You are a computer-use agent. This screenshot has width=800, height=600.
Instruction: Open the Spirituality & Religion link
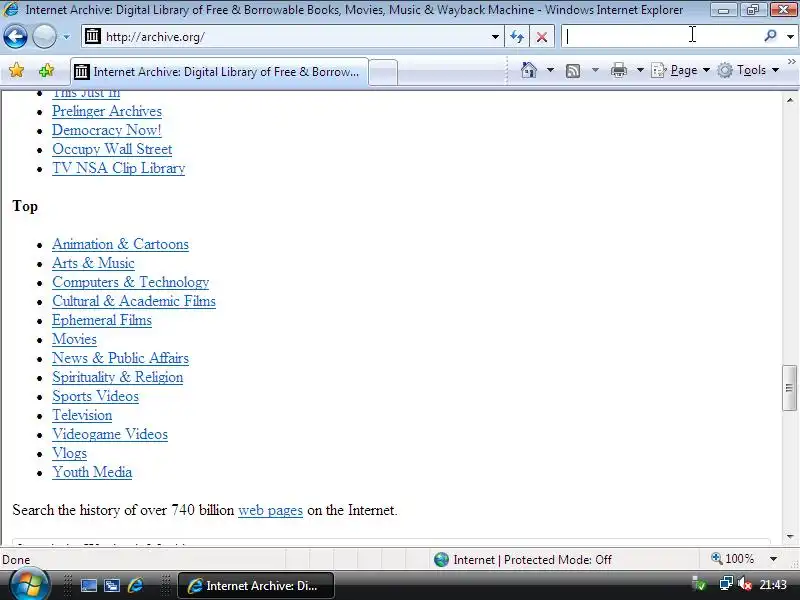pos(117,377)
